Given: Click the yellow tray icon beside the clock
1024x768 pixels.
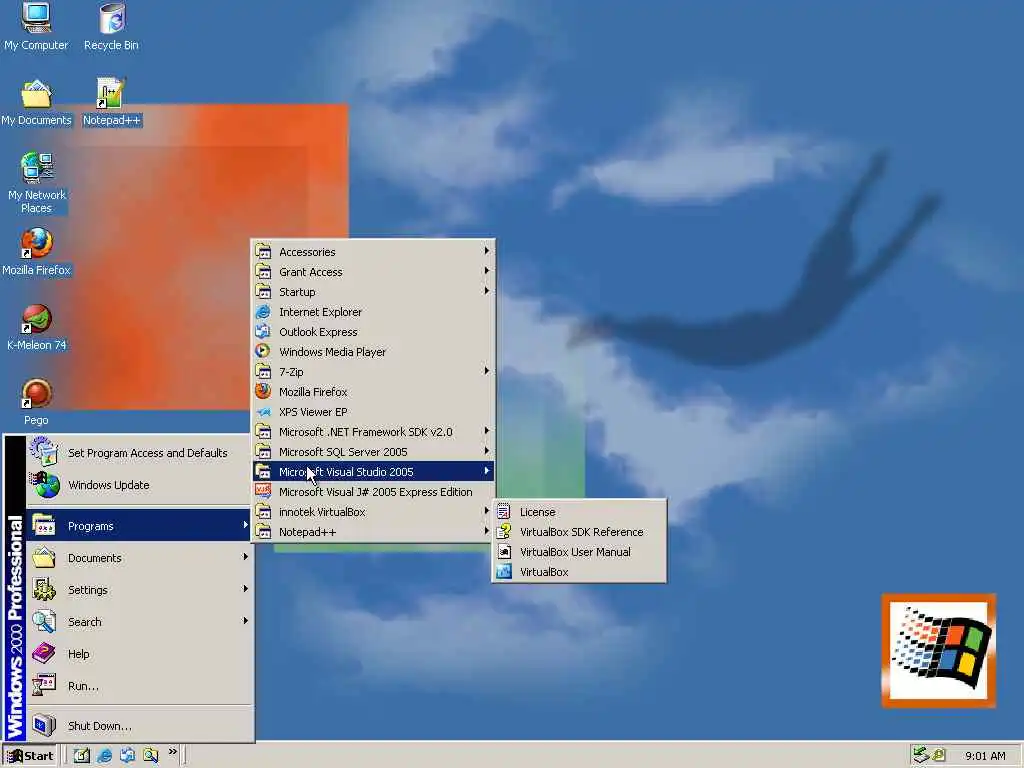Looking at the screenshot, I should coord(938,755).
